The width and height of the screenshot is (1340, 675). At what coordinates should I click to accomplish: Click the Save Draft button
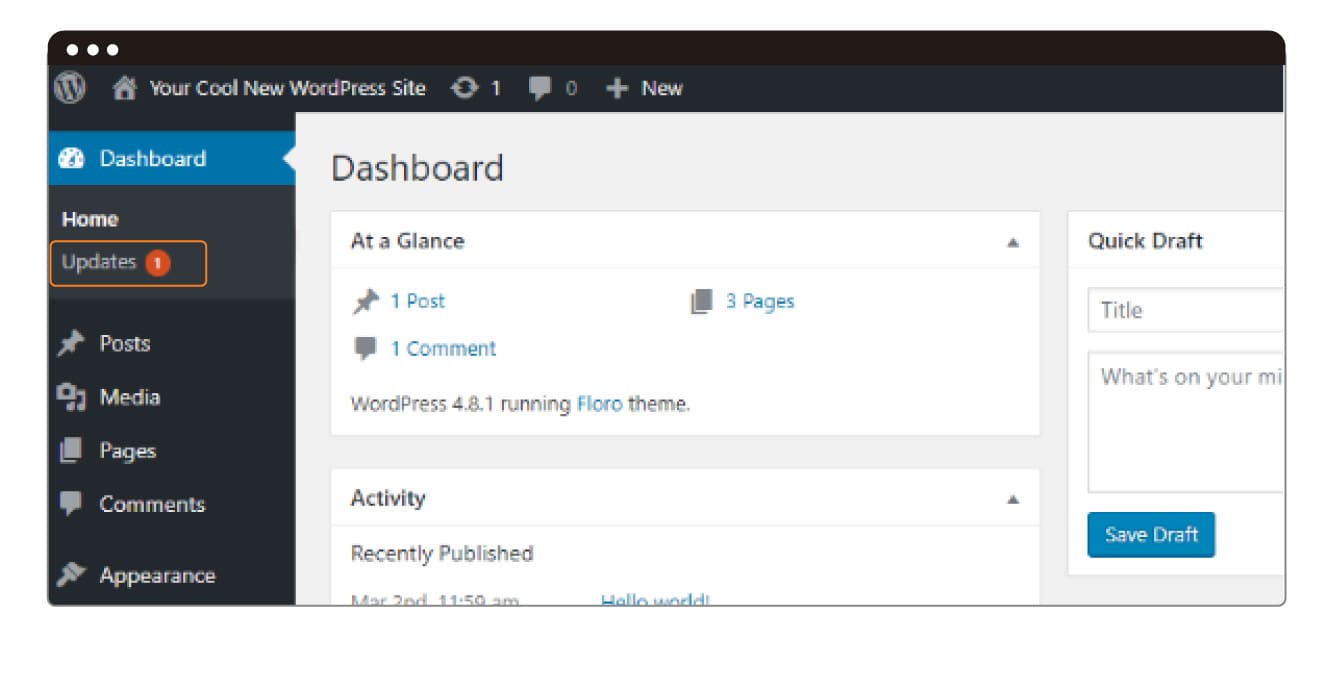pos(1151,534)
